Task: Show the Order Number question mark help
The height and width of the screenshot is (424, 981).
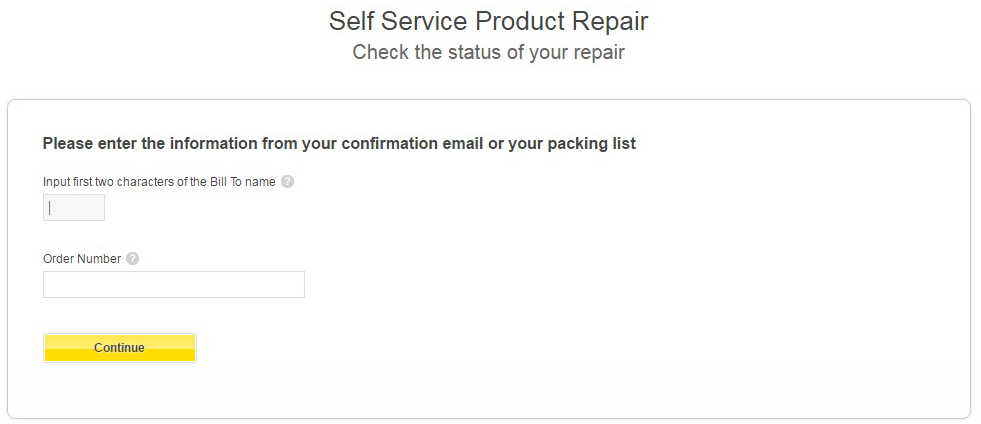Action: pos(132,258)
